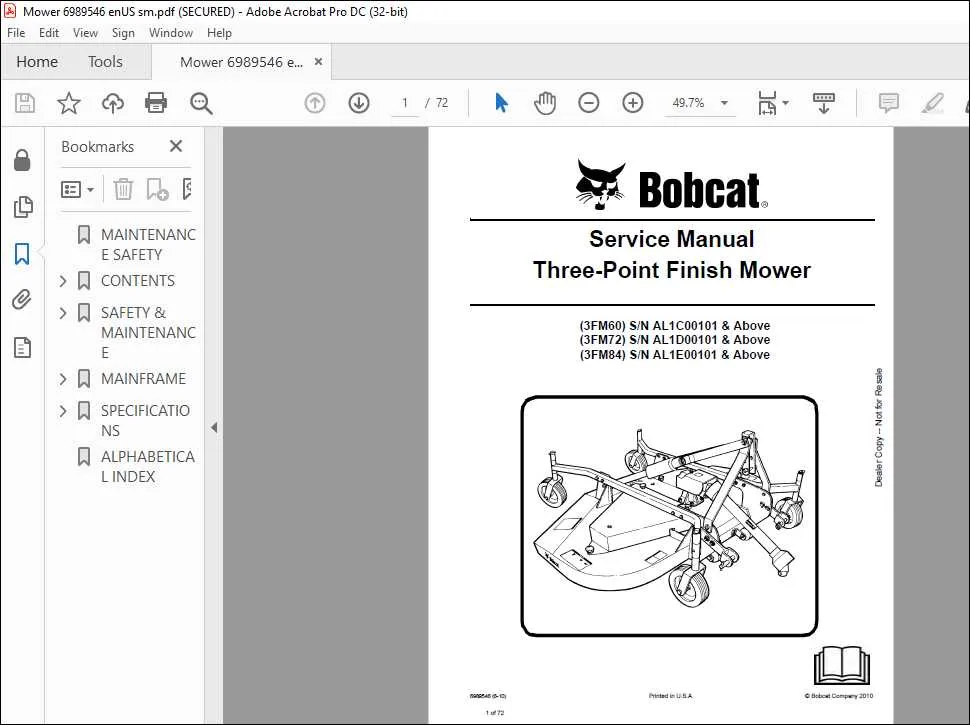Open the document layers panel icon
This screenshot has width=970, height=725.
coord(22,348)
